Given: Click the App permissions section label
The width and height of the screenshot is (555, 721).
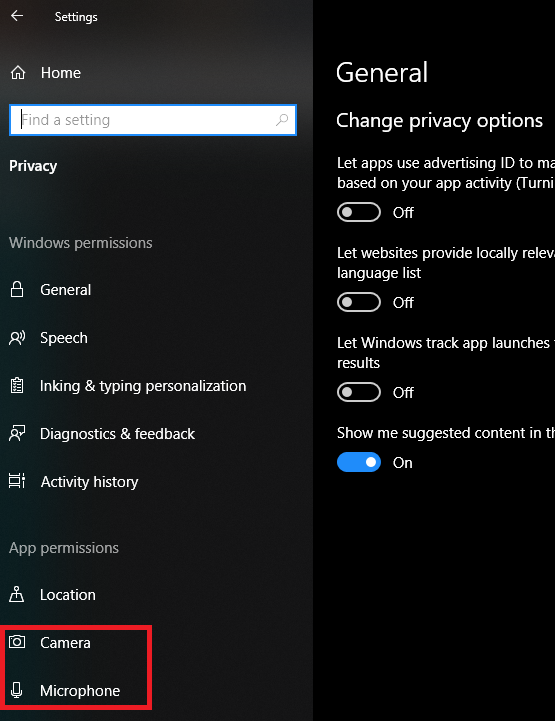Looking at the screenshot, I should point(64,548).
